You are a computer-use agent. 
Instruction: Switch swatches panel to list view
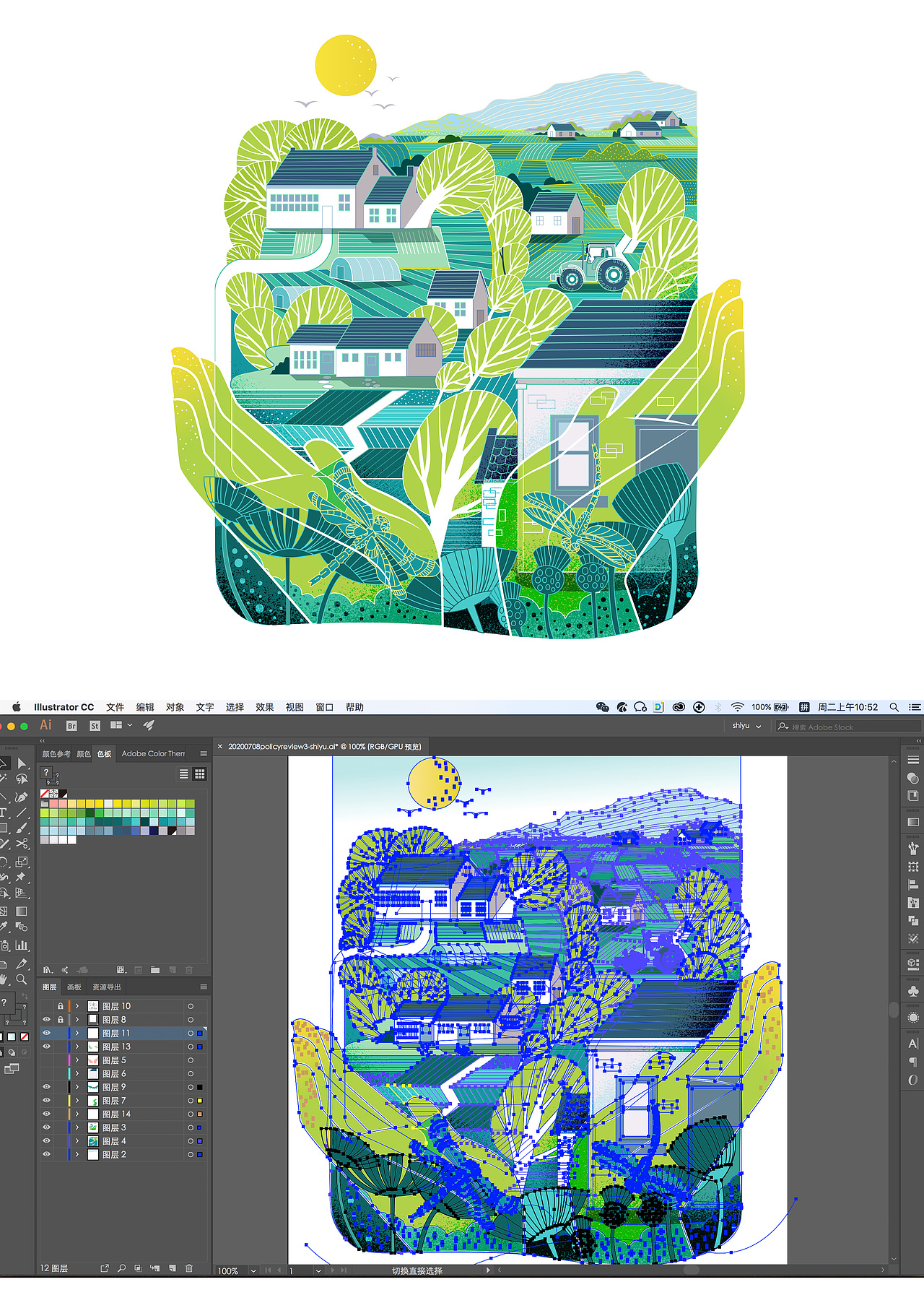pyautogui.click(x=184, y=774)
